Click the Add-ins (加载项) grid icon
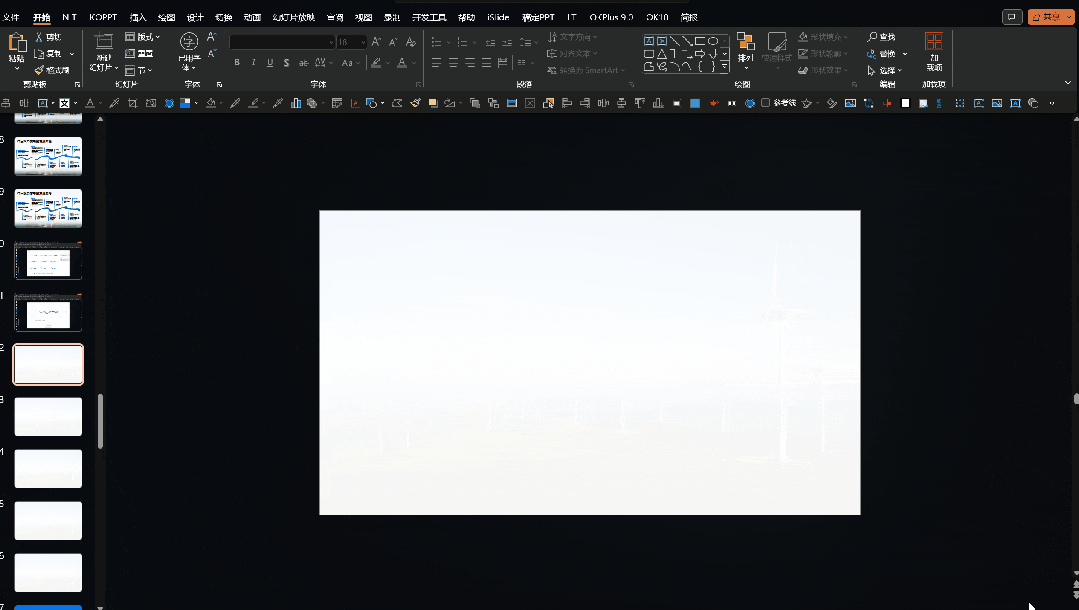 point(934,41)
